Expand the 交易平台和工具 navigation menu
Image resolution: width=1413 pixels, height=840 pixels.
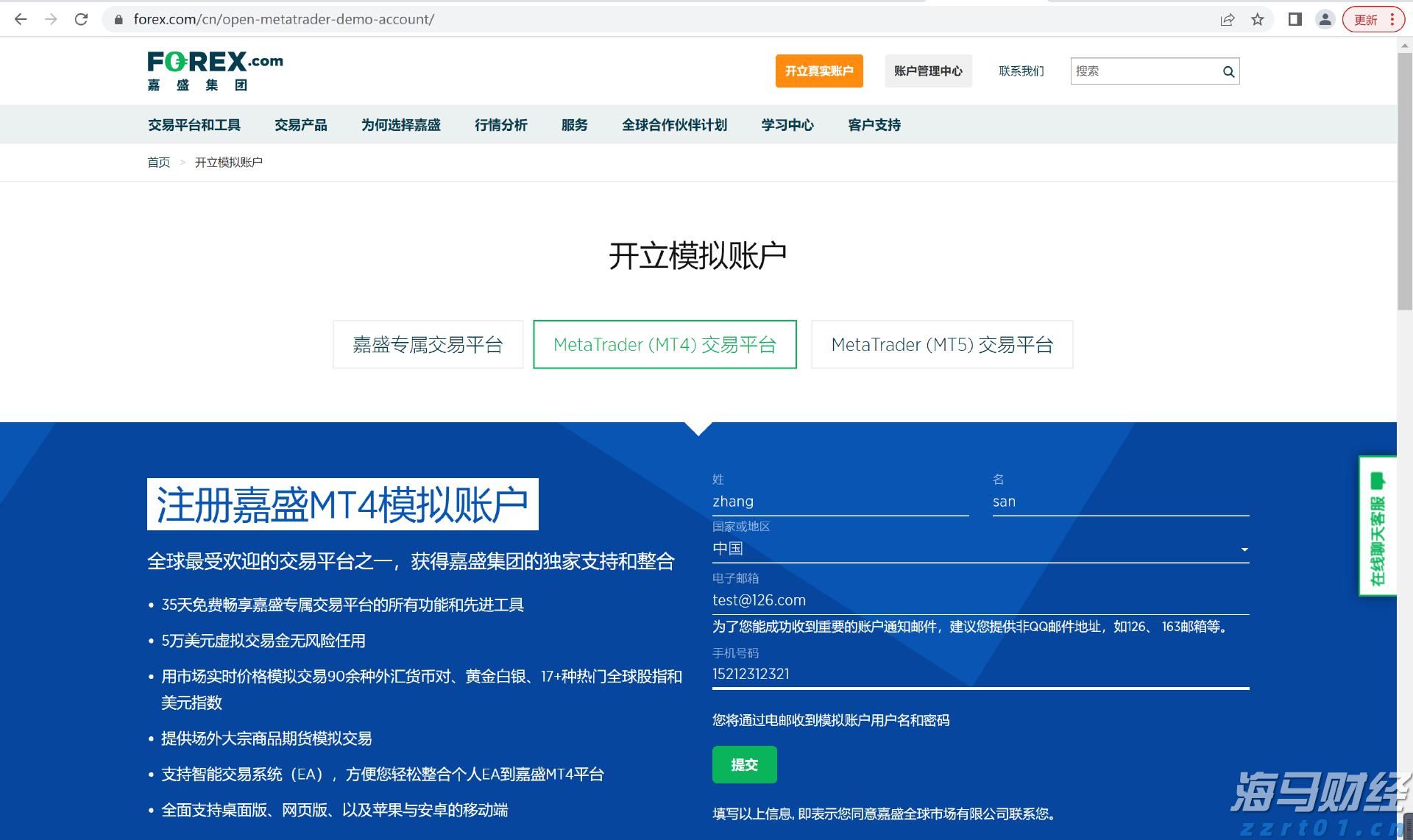194,124
